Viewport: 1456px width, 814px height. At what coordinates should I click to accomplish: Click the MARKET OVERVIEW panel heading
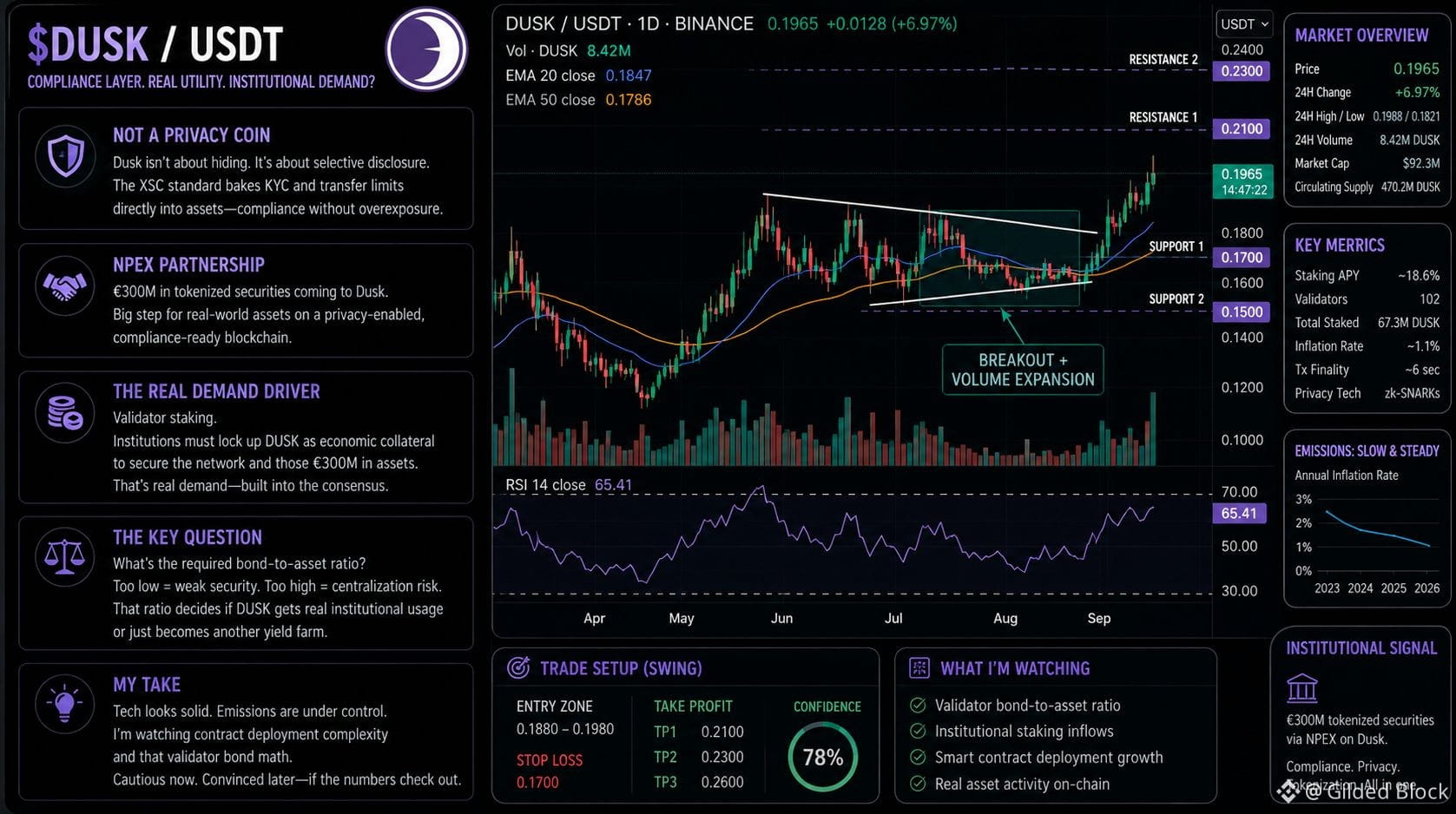[1361, 36]
